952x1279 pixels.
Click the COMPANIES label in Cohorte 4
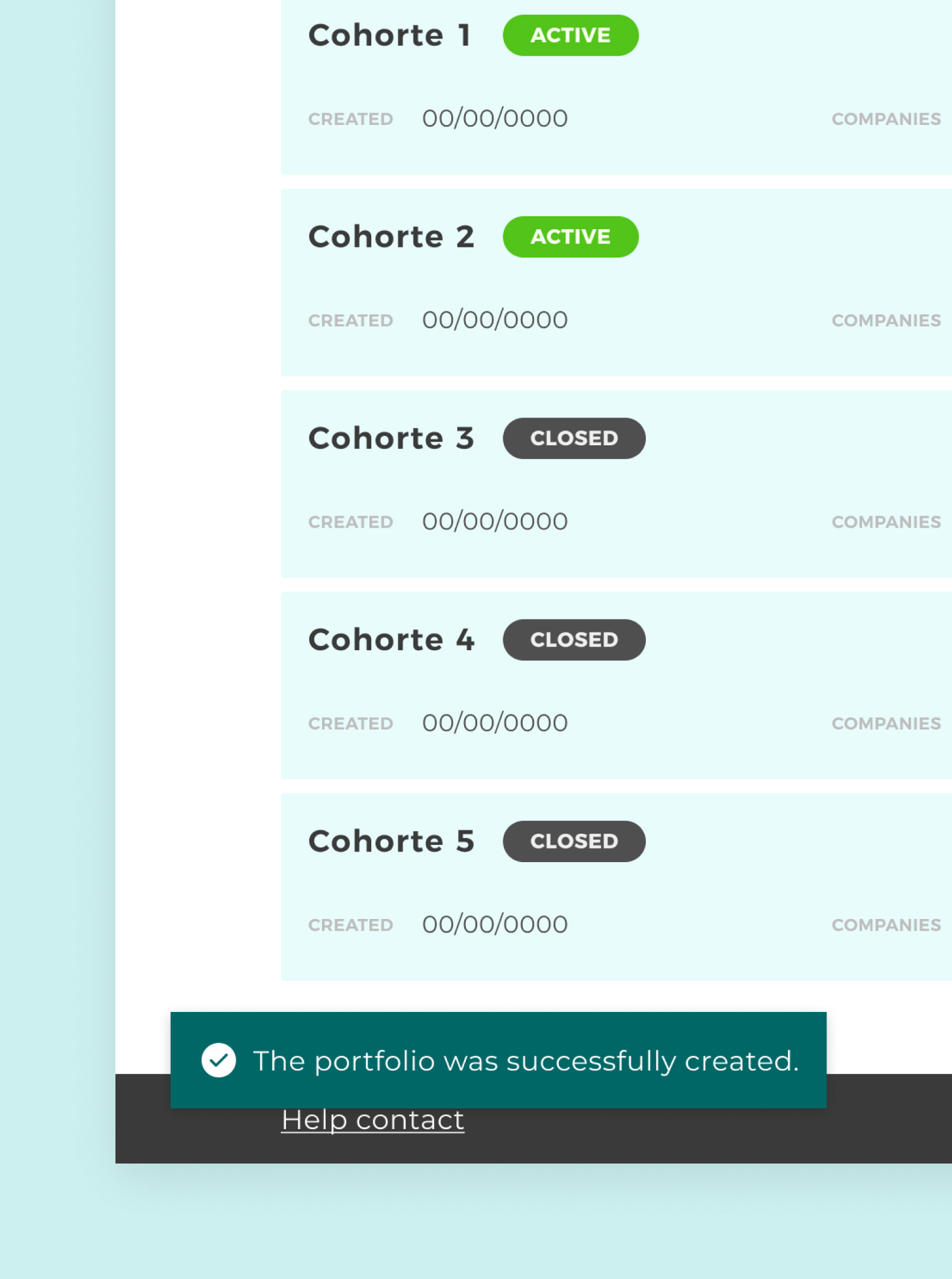pyautogui.click(x=886, y=724)
